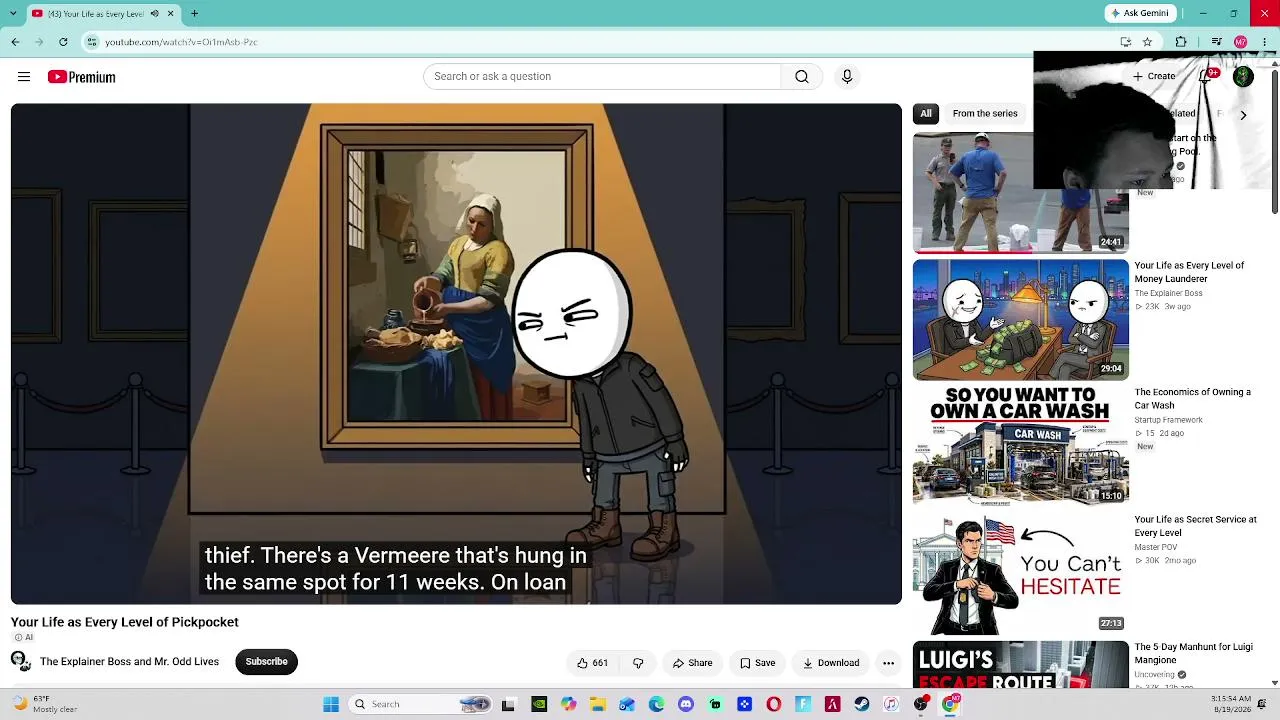Open the Luigi's Escape Route thumbnail
This screenshot has width=1280, height=720.
[1020, 664]
